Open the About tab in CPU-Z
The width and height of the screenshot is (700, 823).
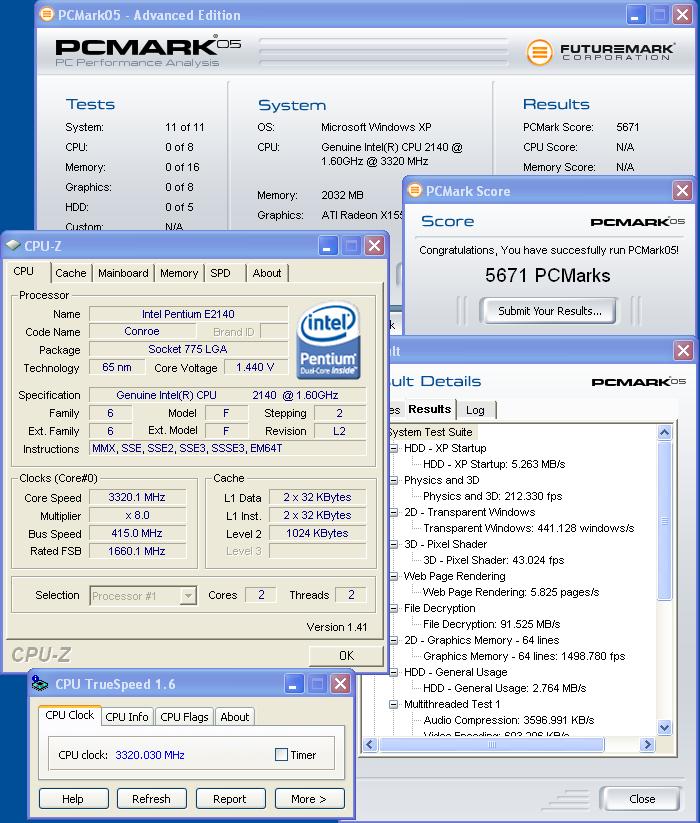click(267, 273)
